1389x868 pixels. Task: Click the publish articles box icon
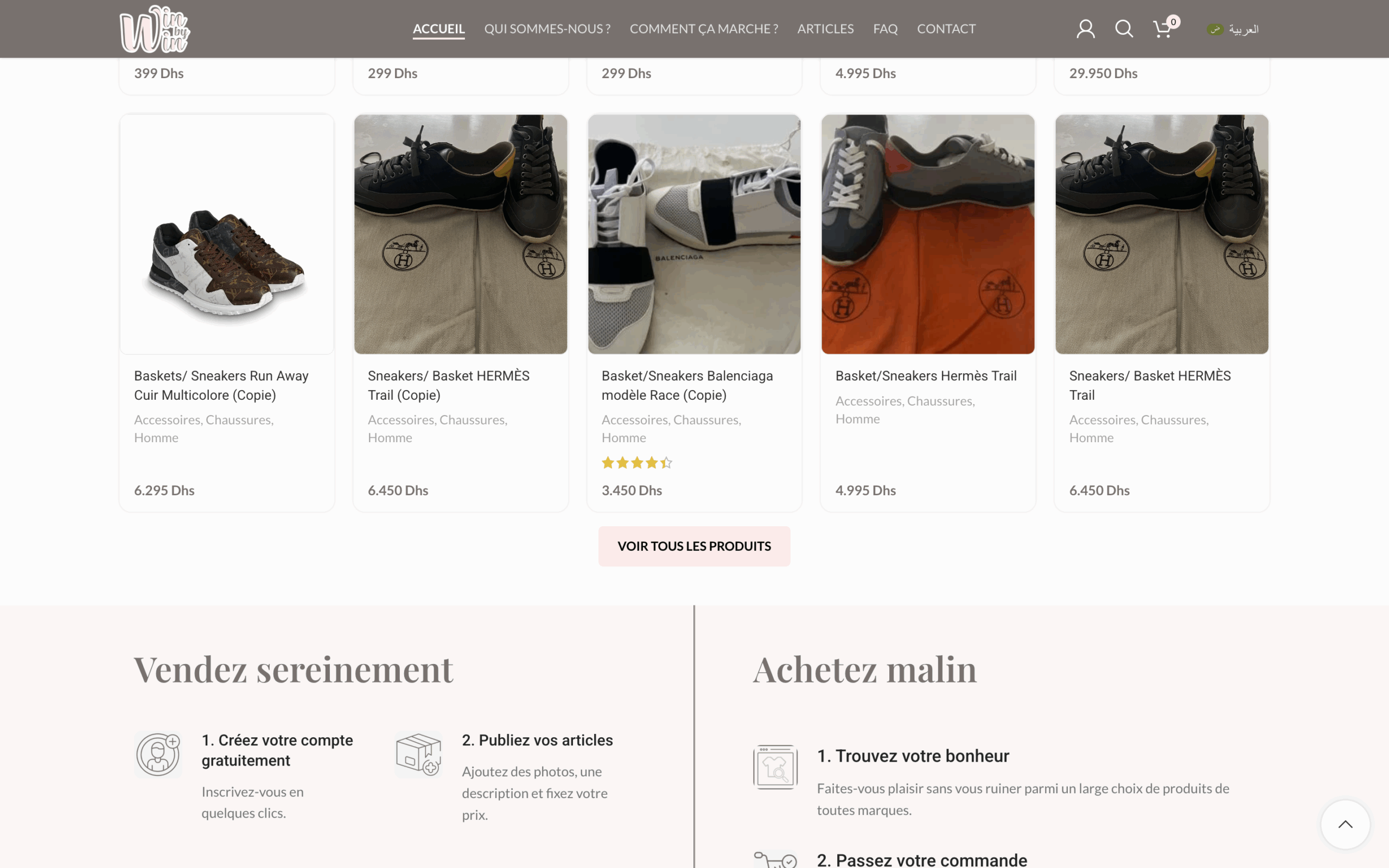pyautogui.click(x=418, y=754)
